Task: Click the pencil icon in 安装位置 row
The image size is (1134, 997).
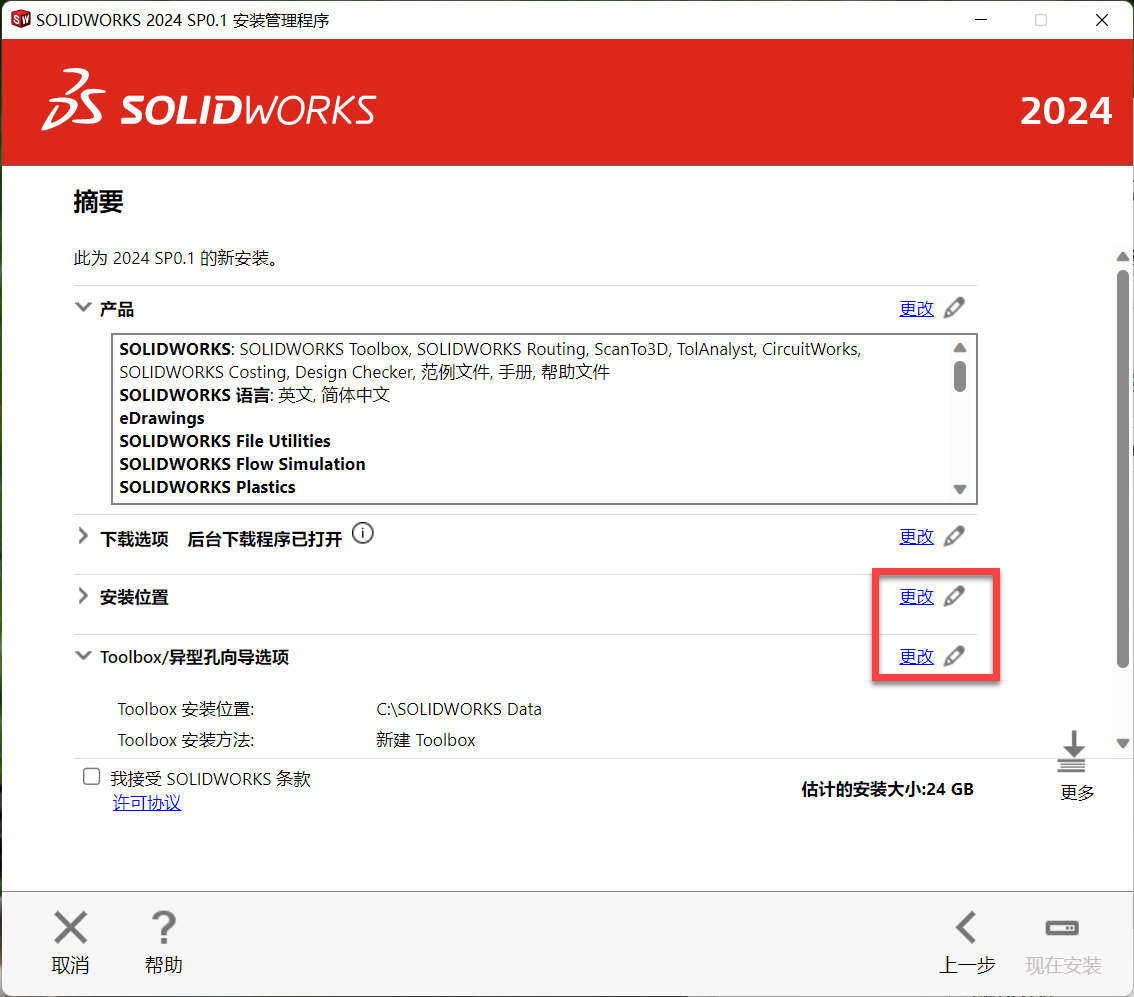Action: tap(954, 597)
